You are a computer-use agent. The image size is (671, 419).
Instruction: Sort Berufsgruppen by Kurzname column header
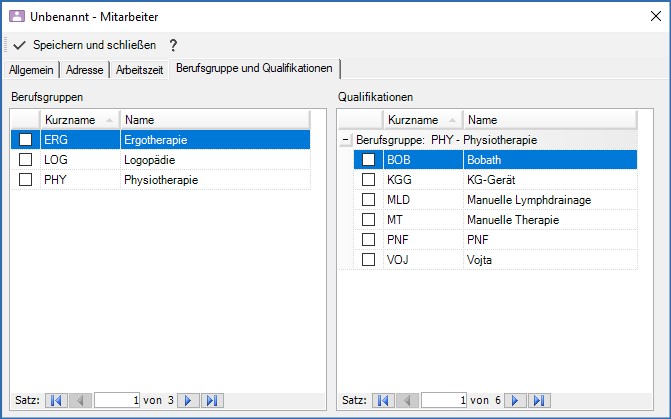tap(80, 120)
